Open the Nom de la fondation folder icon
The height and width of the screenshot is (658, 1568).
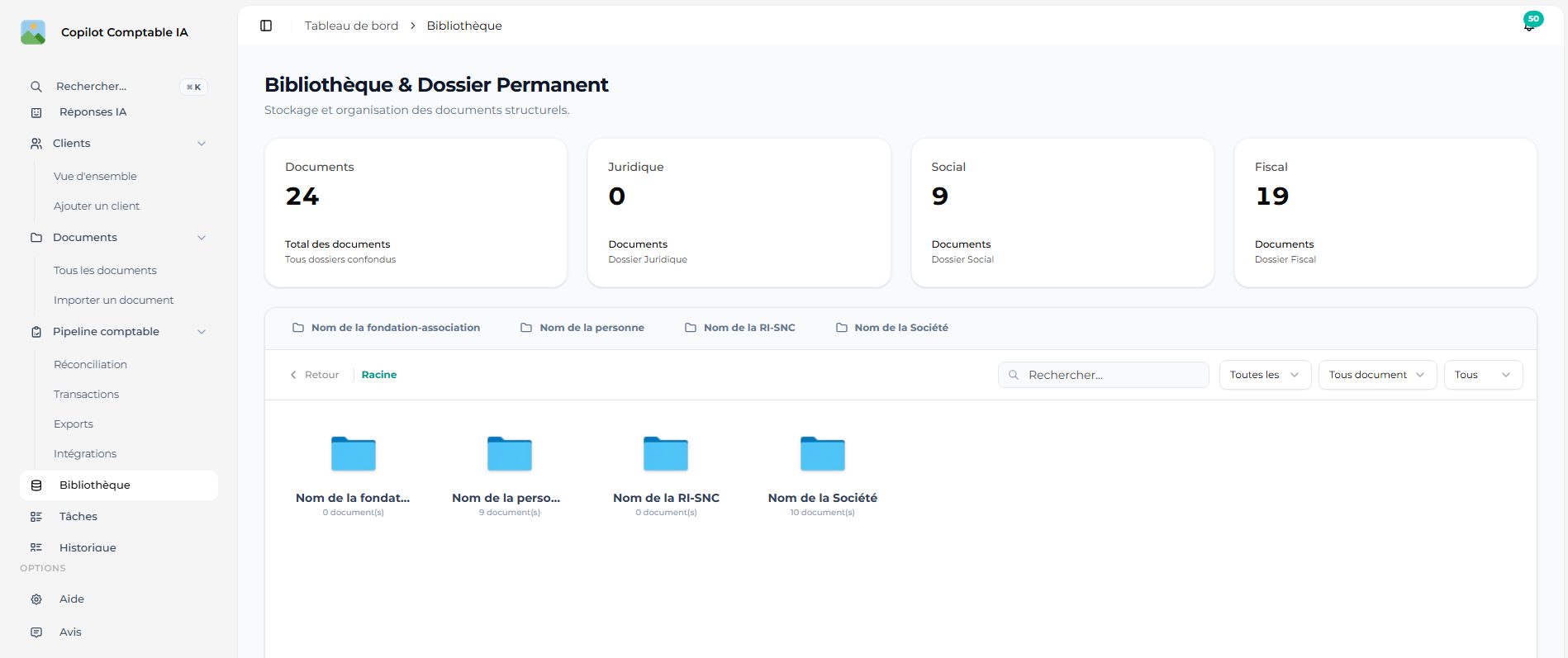click(x=353, y=454)
